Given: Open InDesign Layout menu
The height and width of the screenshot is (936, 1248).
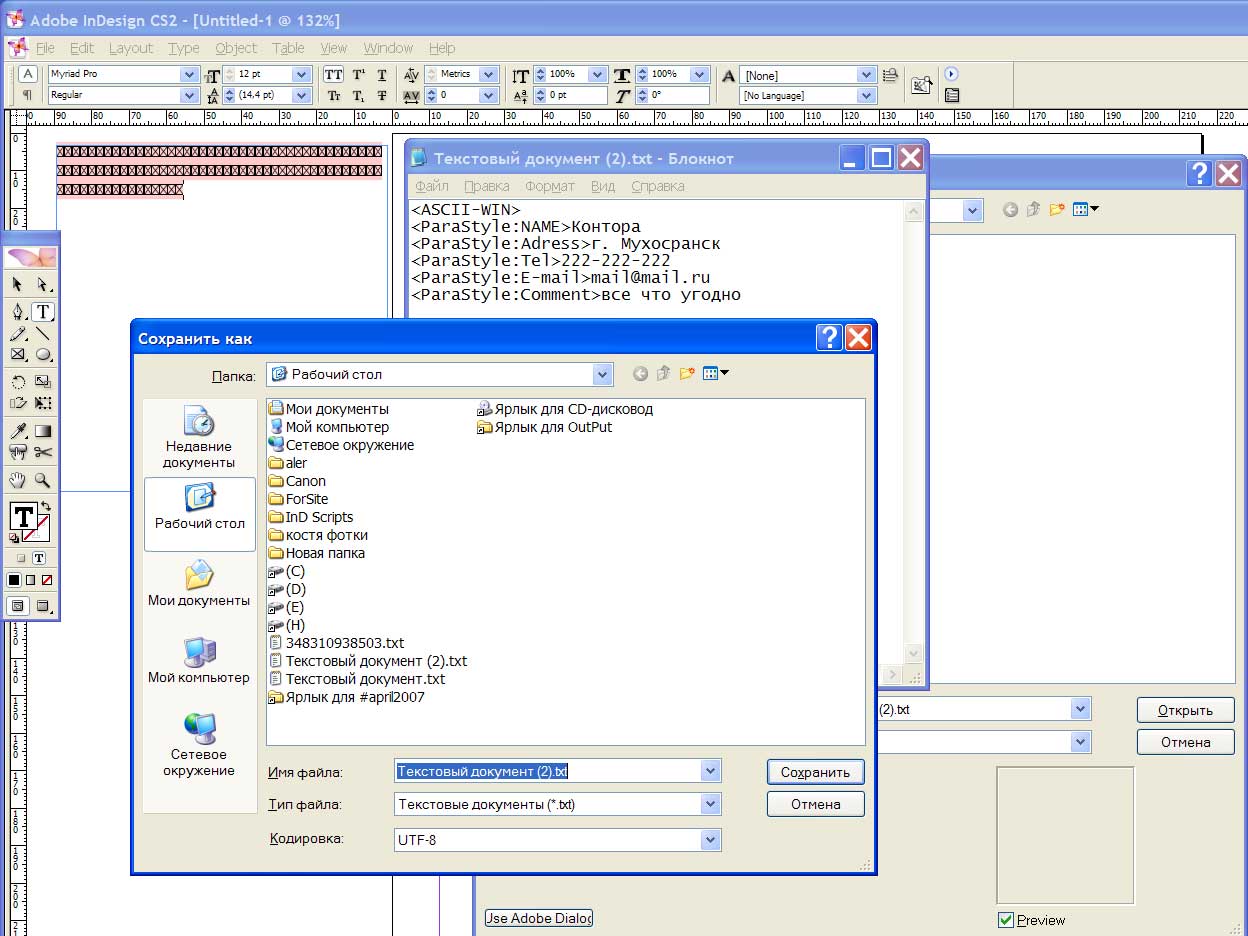Looking at the screenshot, I should pos(131,48).
